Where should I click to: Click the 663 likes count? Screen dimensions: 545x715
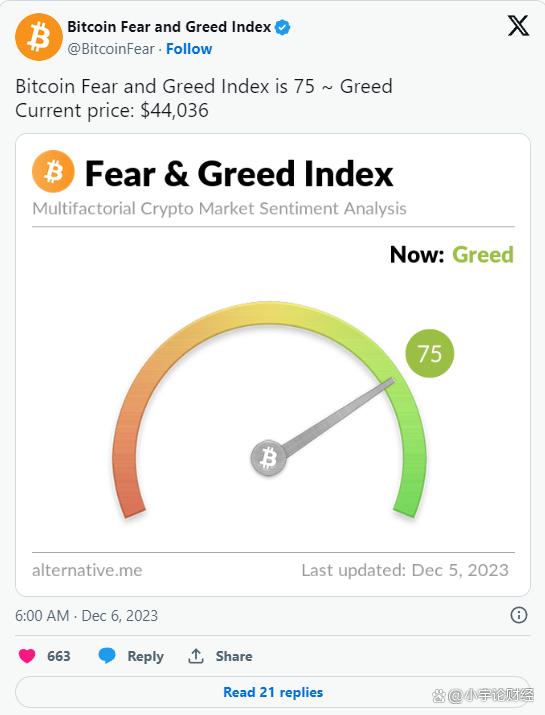pos(59,656)
